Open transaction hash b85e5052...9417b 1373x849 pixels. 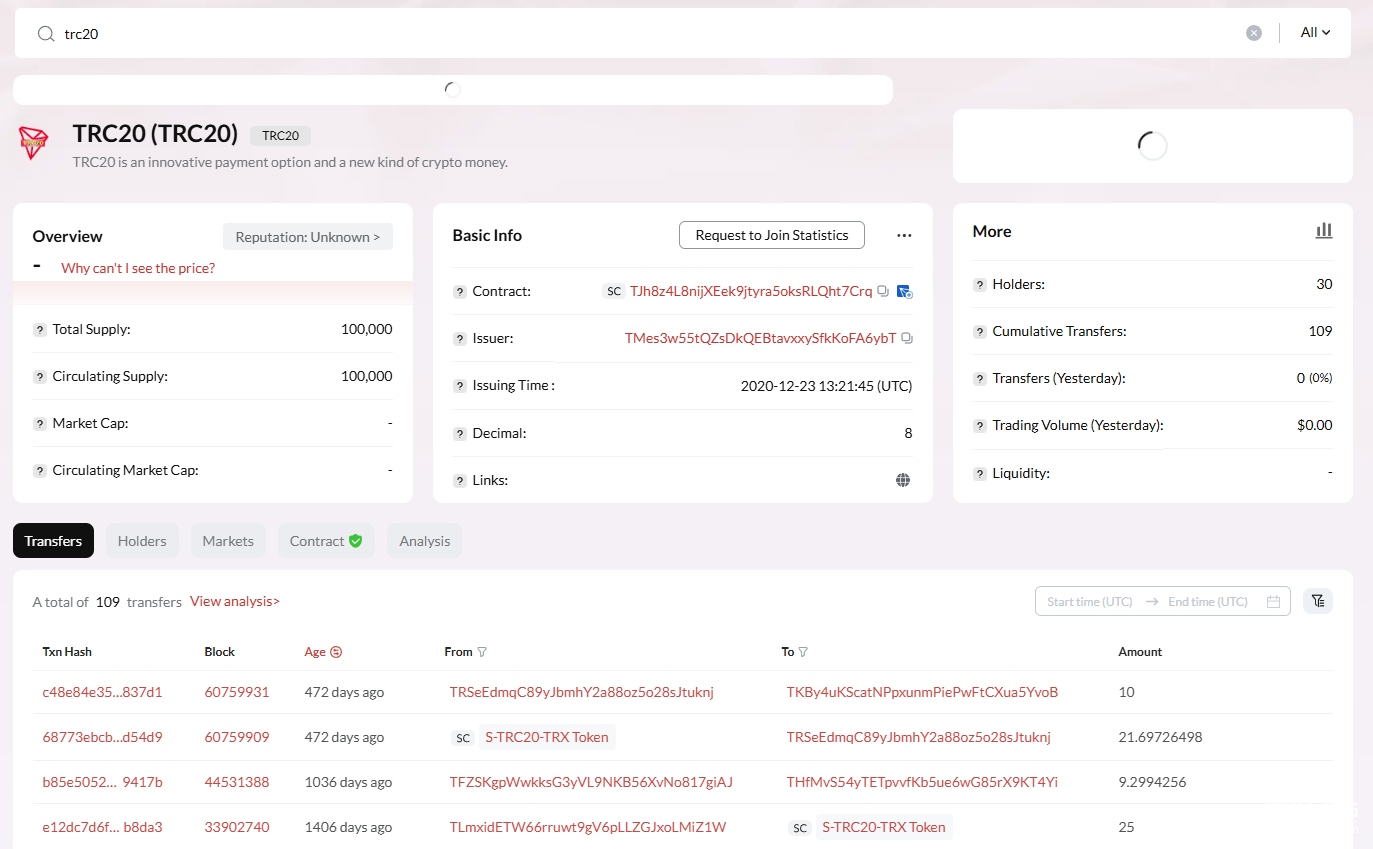click(x=102, y=782)
